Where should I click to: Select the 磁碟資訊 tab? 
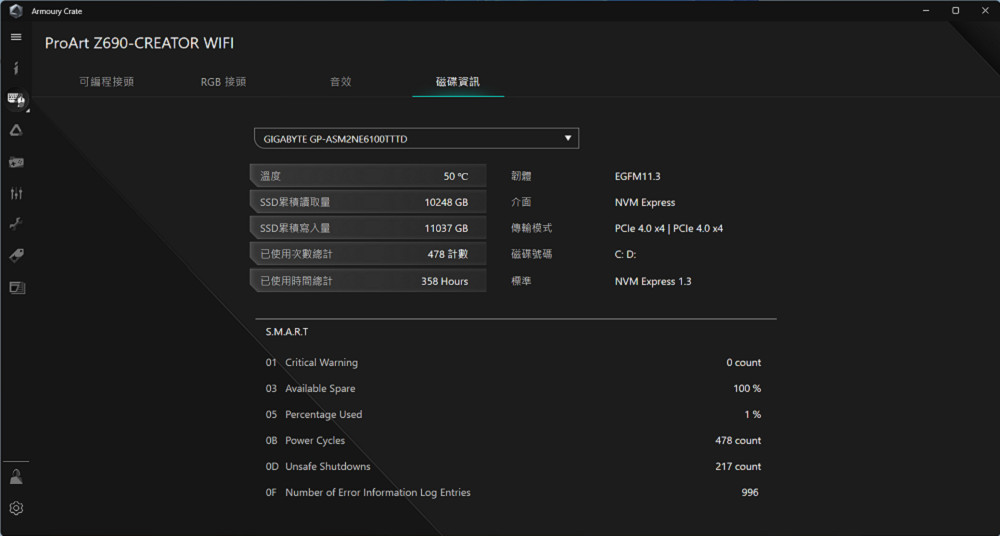tap(458, 82)
